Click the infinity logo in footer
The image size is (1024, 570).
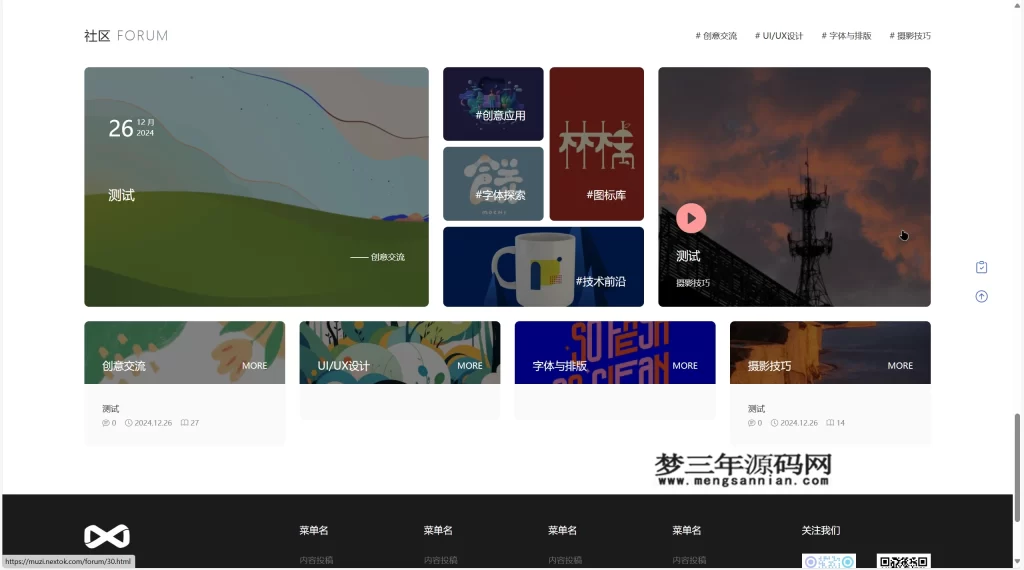click(x=107, y=537)
